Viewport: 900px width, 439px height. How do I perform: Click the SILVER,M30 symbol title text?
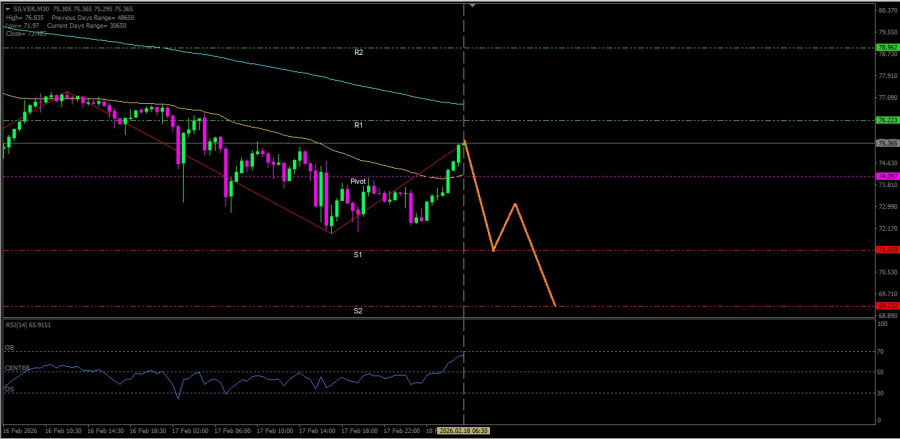coord(30,10)
